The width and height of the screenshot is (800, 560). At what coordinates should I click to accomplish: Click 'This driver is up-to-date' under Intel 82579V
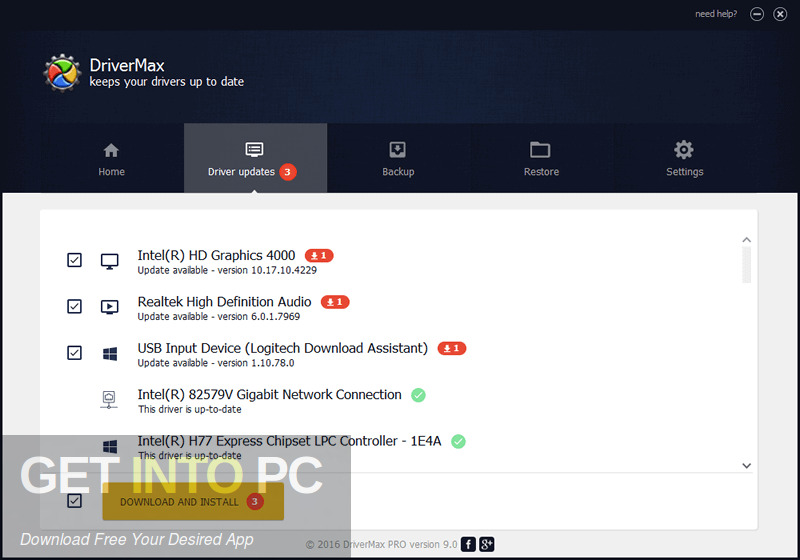point(190,410)
